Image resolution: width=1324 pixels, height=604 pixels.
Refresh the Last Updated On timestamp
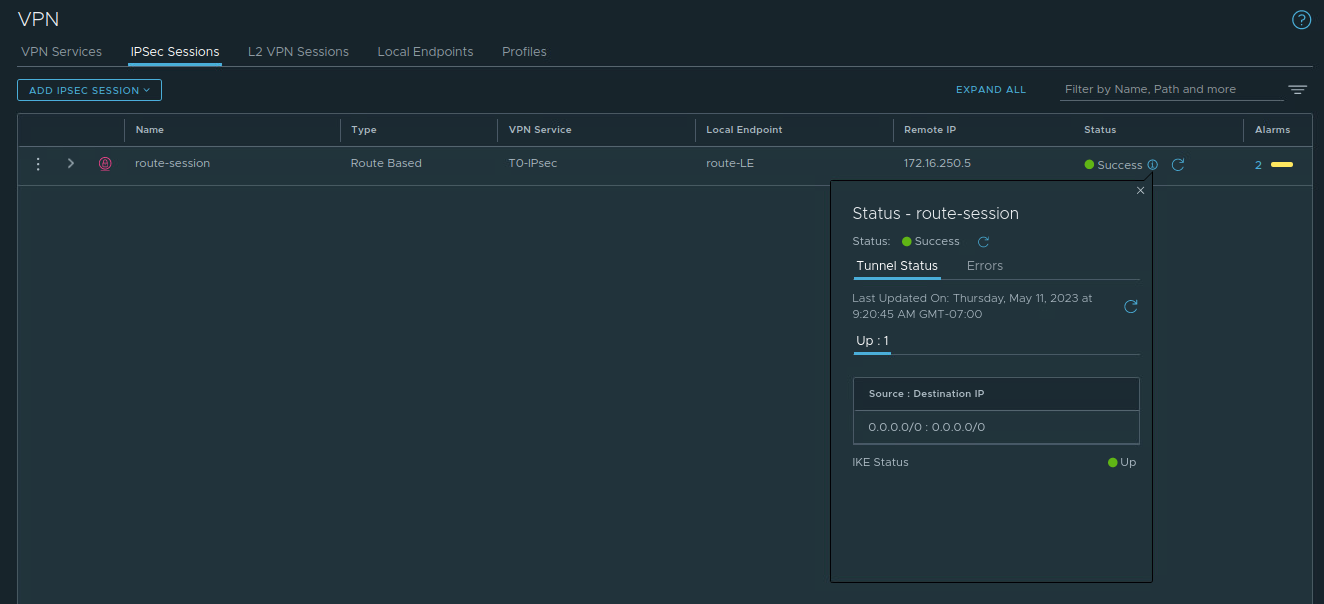pos(1131,307)
